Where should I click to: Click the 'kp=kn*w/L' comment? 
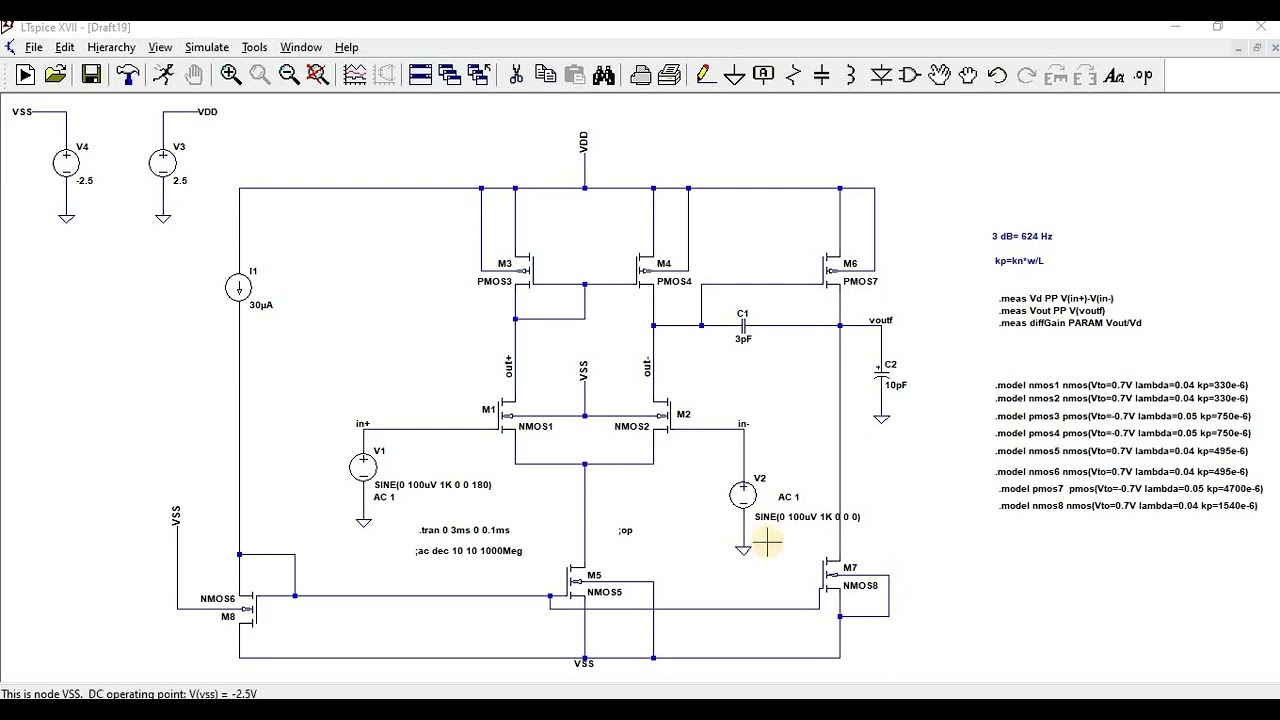click(x=1019, y=261)
